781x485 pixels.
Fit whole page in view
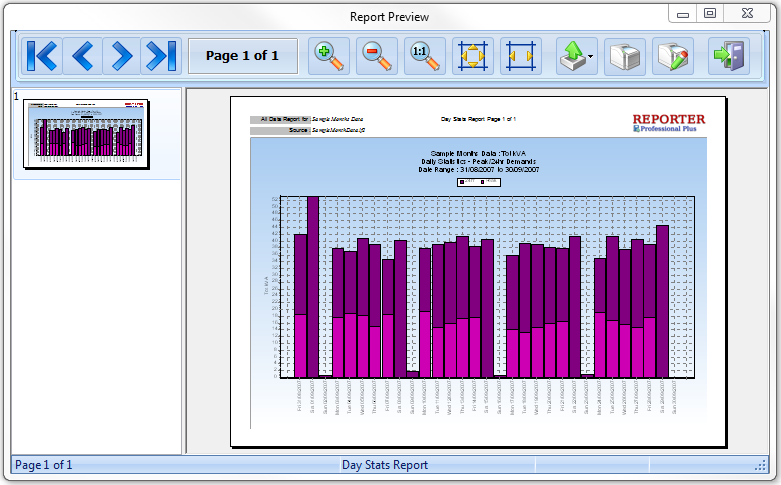[473, 56]
